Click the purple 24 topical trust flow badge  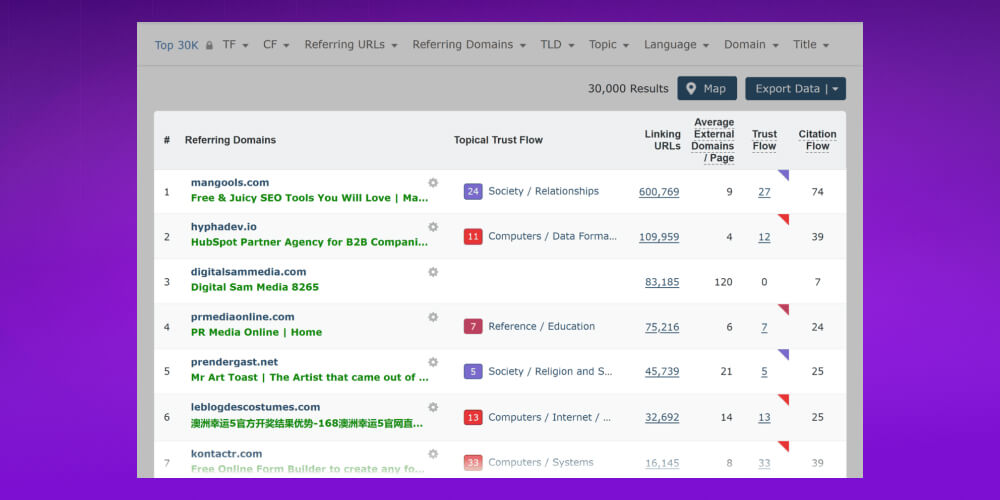click(x=473, y=191)
